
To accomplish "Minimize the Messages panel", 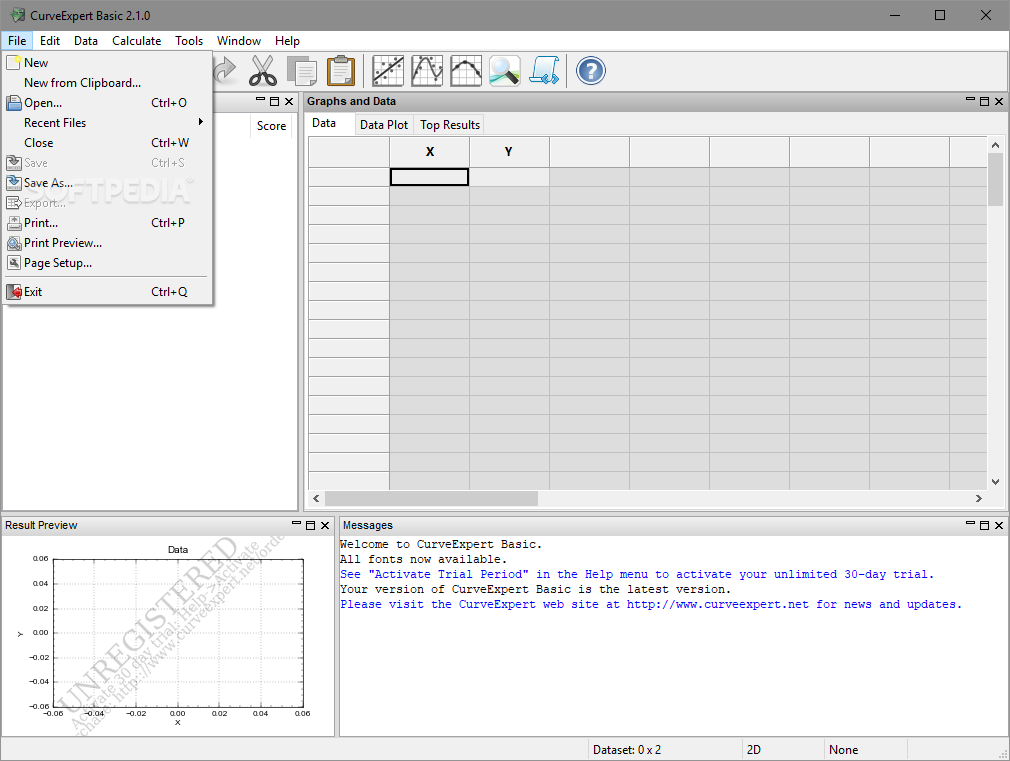I will click(x=970, y=524).
